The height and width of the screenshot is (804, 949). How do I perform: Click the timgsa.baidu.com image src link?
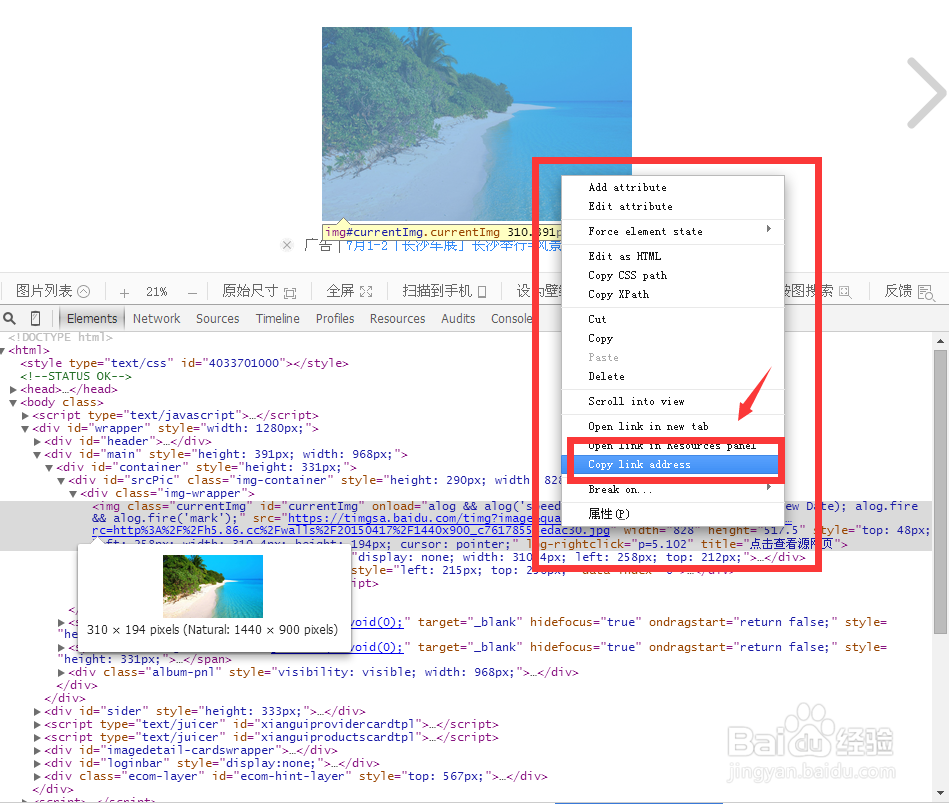[x=424, y=518]
